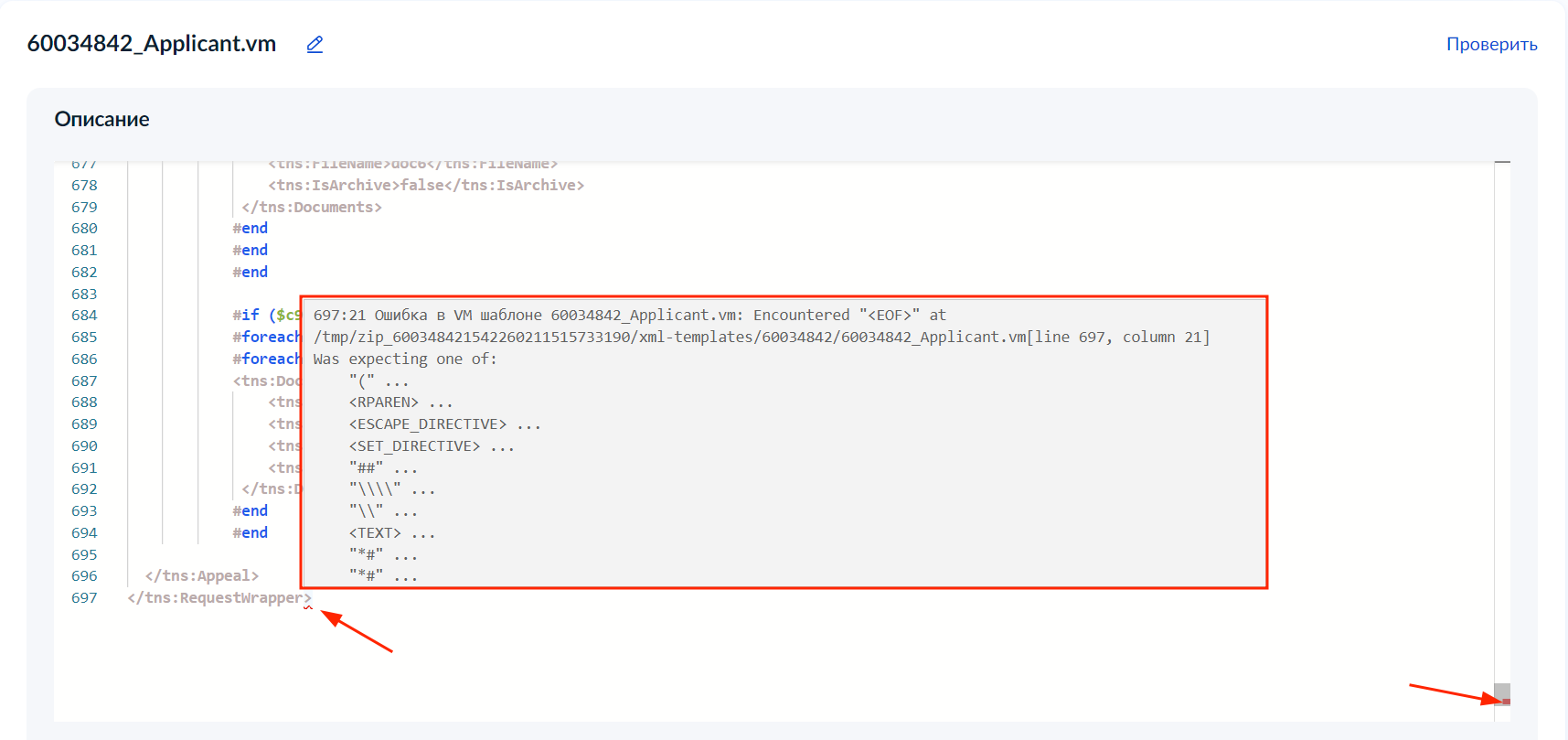The image size is (1568, 740).
Task: Click the red error squiggle after RequestWrapper
Action: [x=308, y=606]
